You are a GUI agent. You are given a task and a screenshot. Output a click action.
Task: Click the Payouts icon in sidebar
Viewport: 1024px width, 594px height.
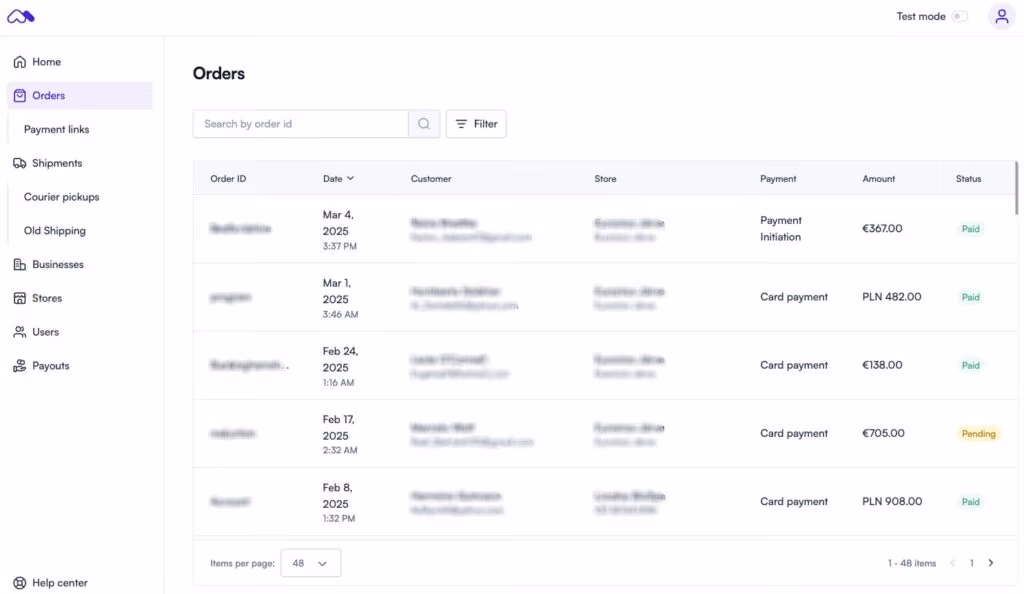[20, 366]
